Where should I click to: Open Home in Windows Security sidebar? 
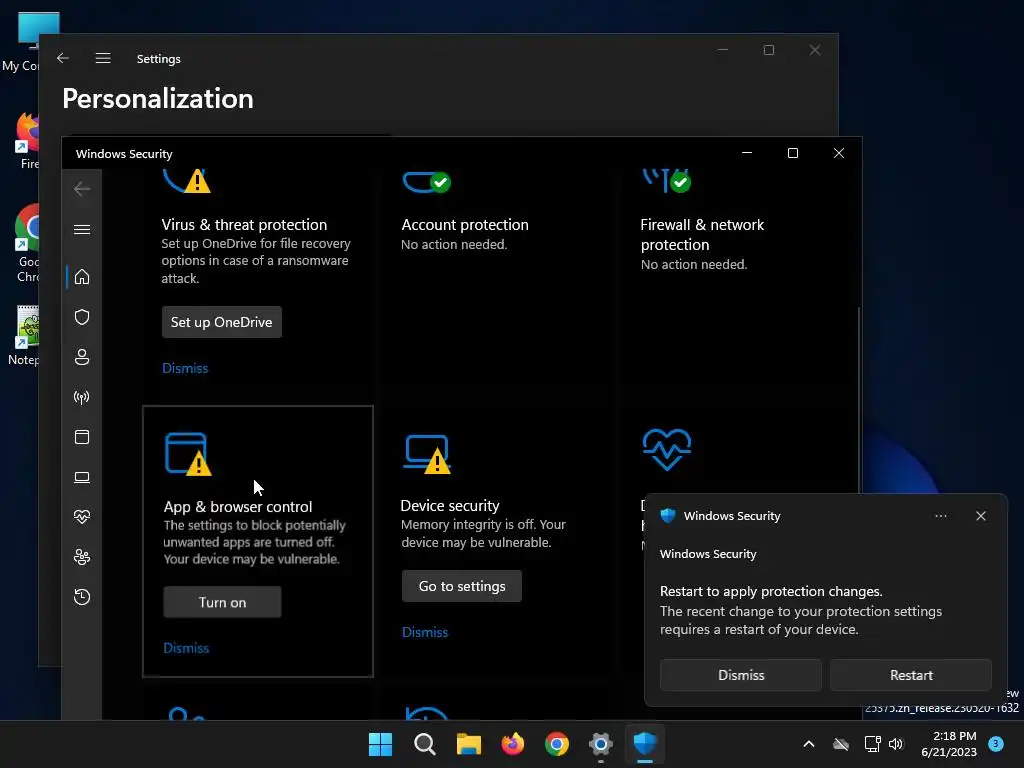coord(82,277)
